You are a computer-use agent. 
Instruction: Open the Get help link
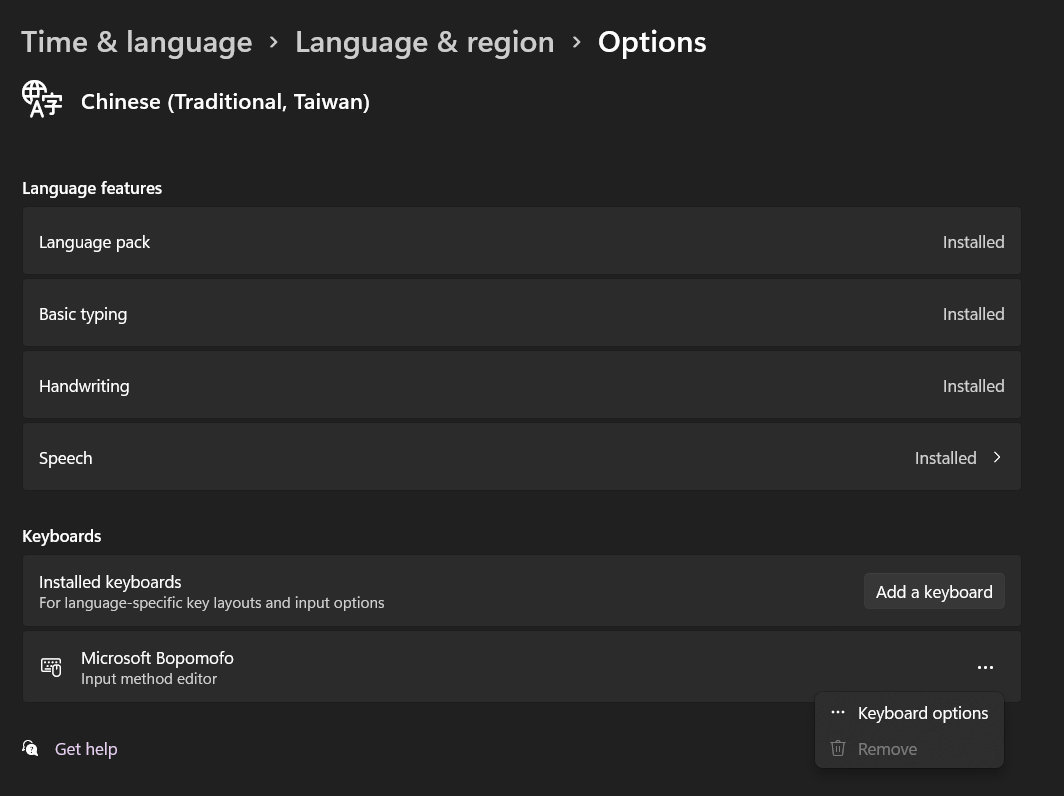86,749
